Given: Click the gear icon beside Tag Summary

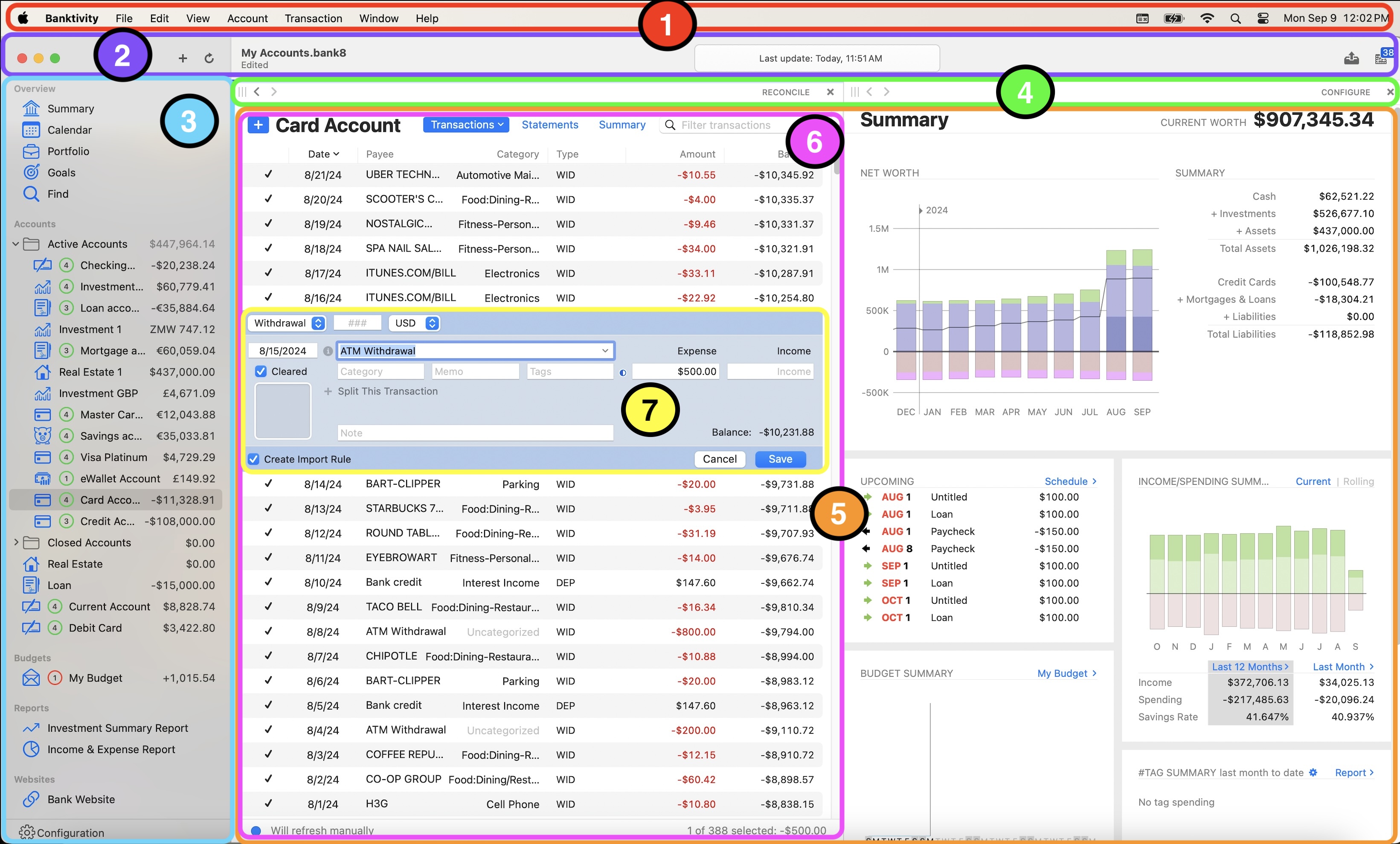Looking at the screenshot, I should [1313, 772].
